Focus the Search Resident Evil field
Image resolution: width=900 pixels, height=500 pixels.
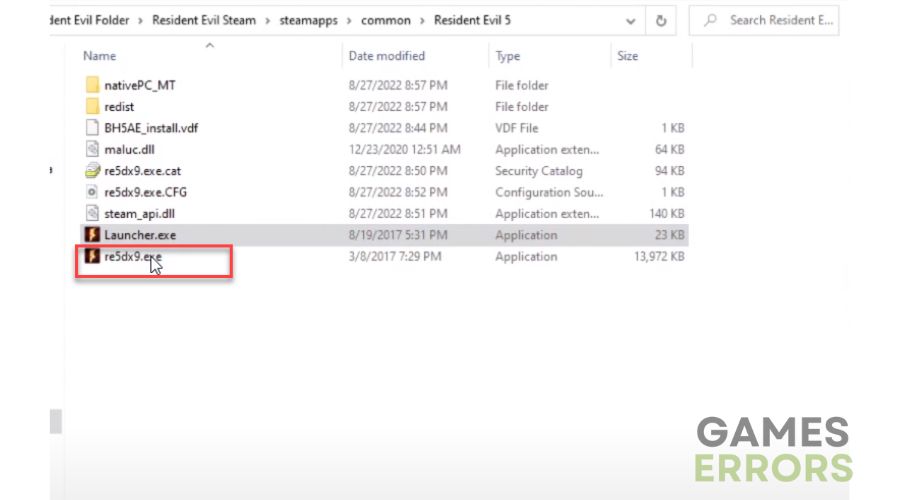point(764,21)
